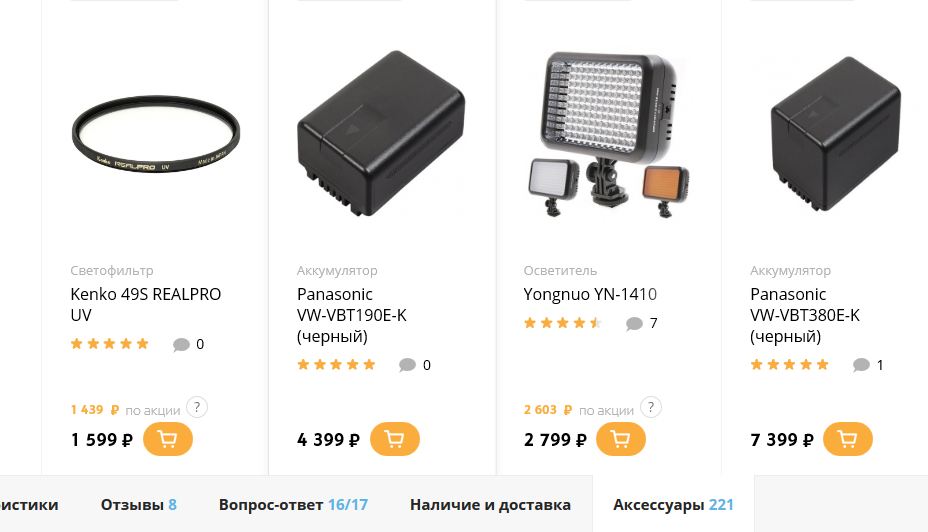Open the Наличие и доставка tab

pyautogui.click(x=490, y=505)
